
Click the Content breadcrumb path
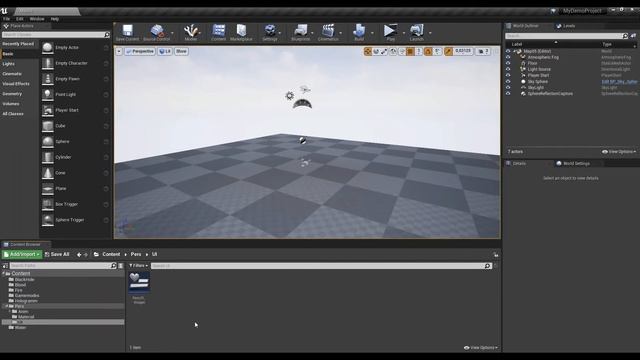click(111, 254)
